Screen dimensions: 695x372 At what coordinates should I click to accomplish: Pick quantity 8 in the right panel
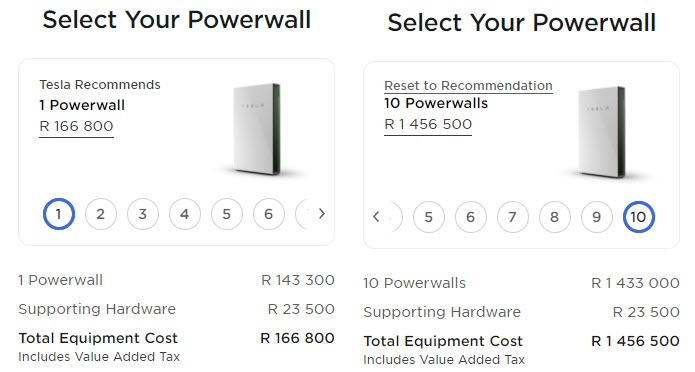(554, 217)
